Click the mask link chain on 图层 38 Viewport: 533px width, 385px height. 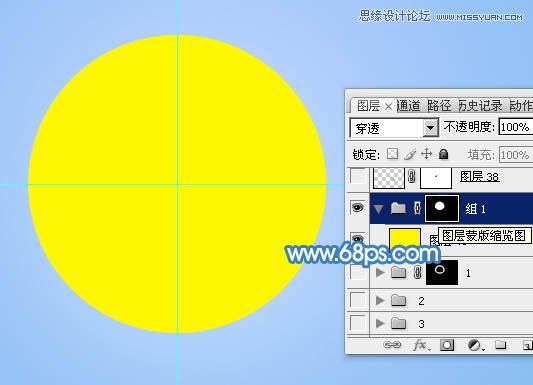click(x=412, y=177)
